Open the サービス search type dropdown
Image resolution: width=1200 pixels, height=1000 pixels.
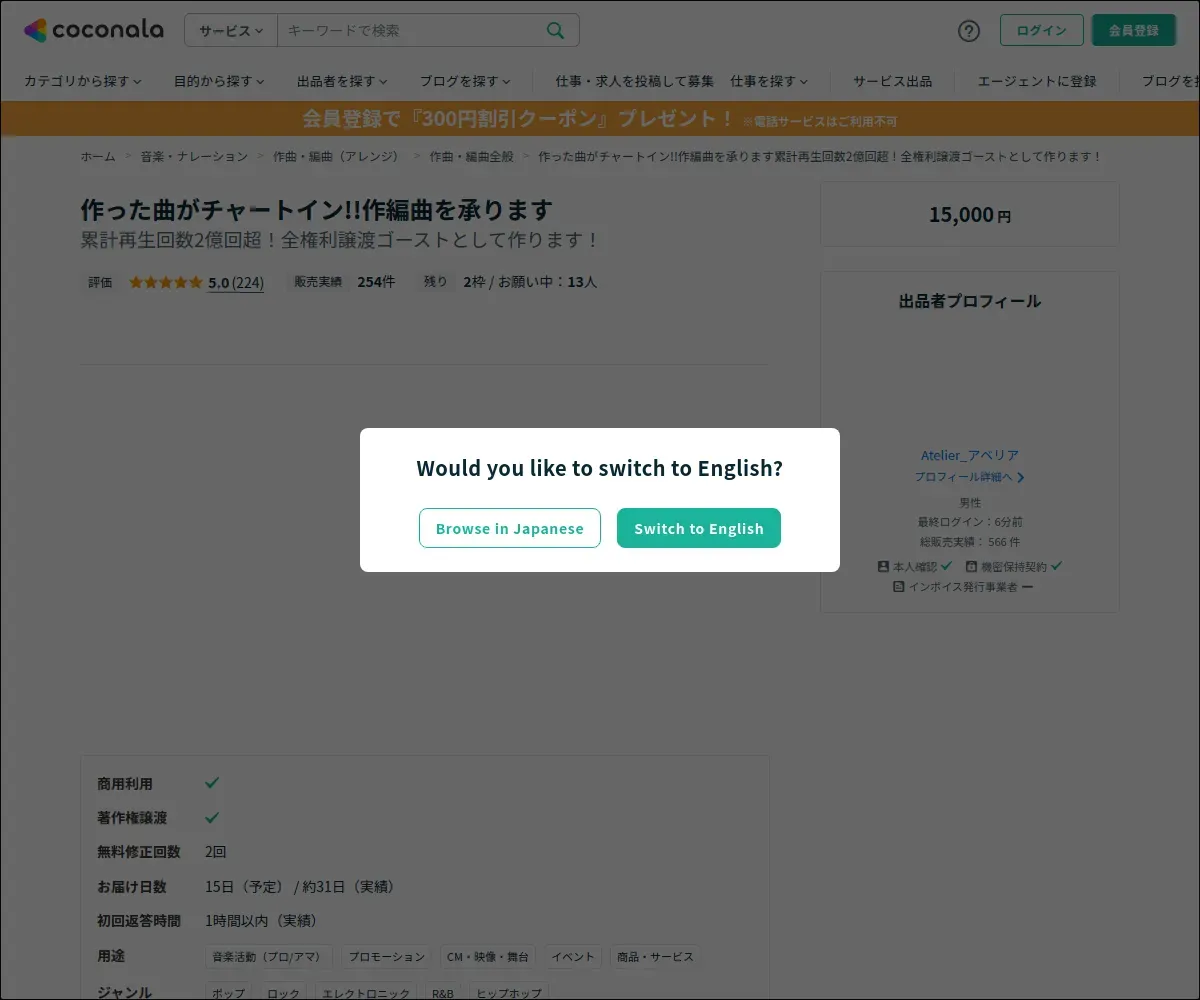231,30
